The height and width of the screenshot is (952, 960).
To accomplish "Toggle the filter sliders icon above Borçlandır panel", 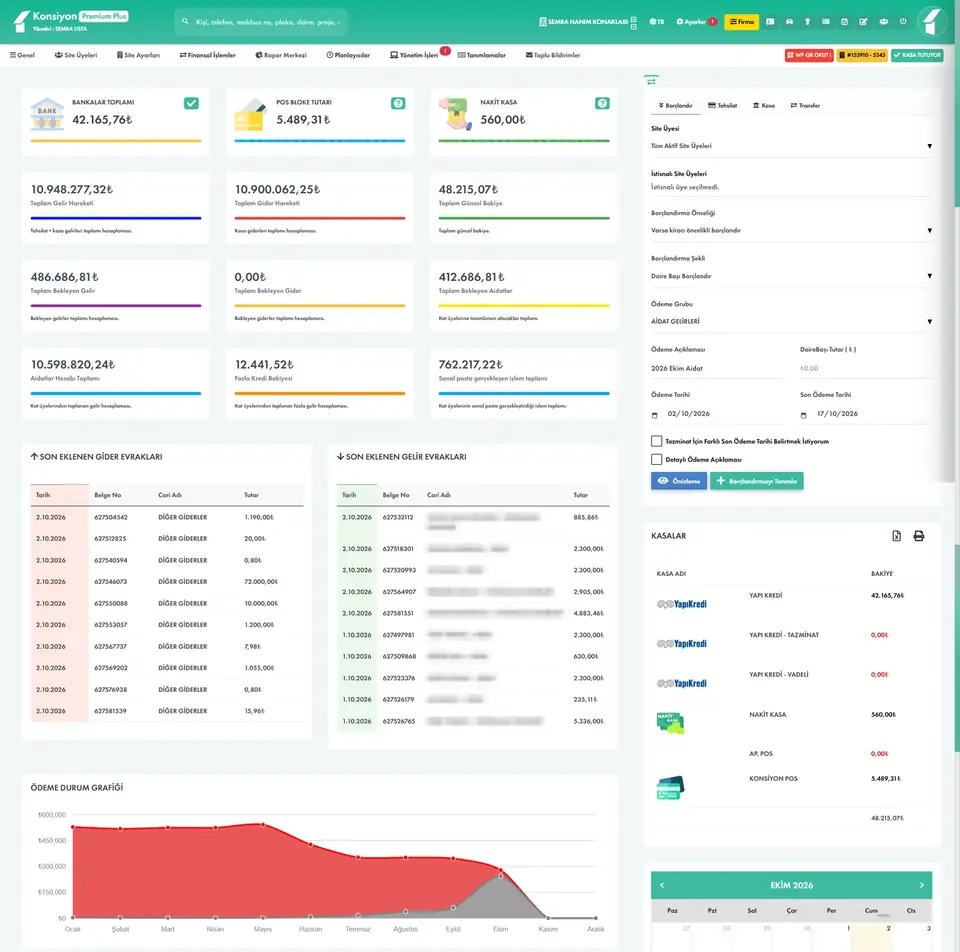I will click(651, 81).
